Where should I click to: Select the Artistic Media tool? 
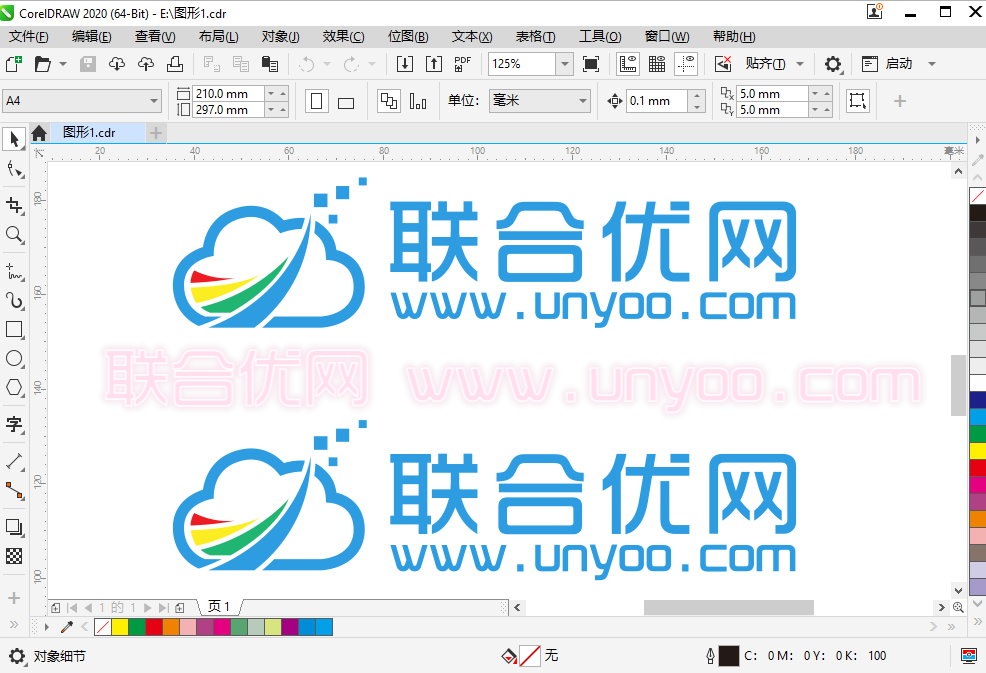coord(14,301)
